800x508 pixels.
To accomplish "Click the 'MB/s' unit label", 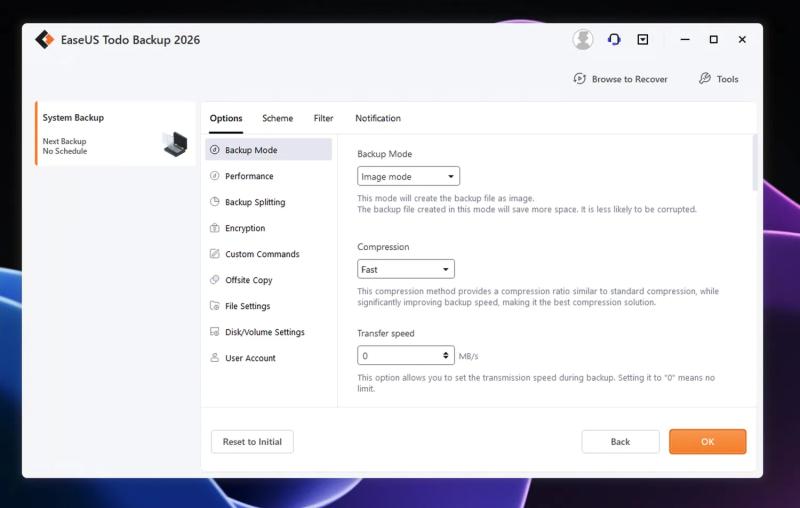I will point(468,356).
